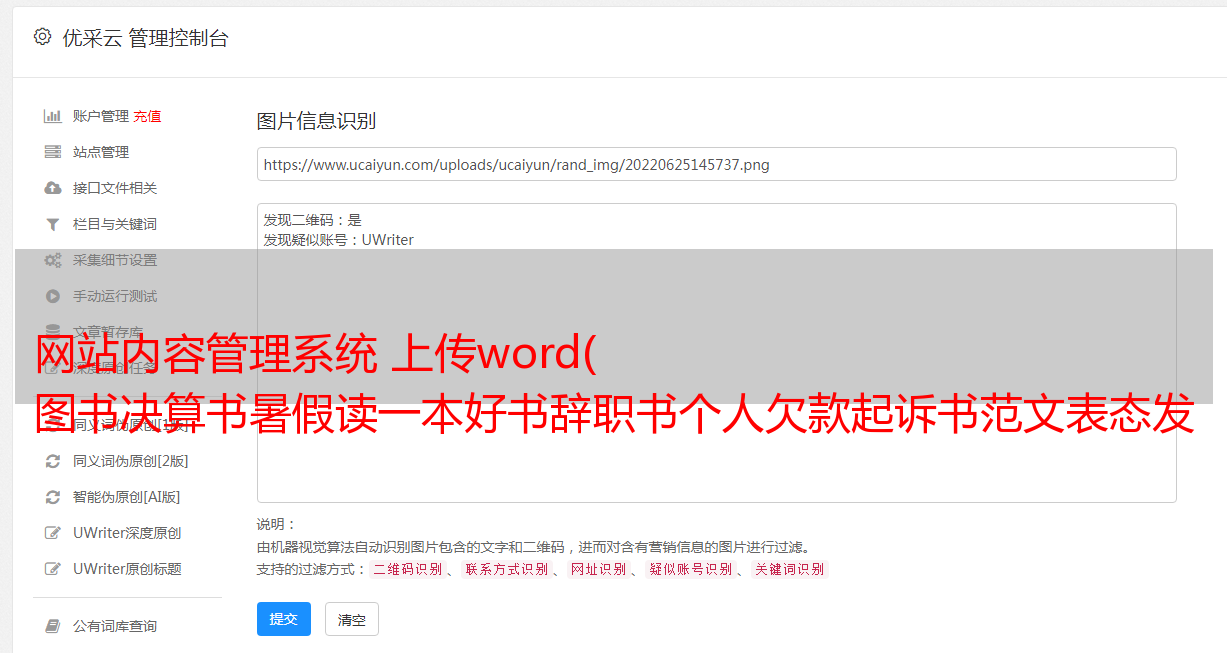Click the 关键词识别 tag

pos(790,569)
